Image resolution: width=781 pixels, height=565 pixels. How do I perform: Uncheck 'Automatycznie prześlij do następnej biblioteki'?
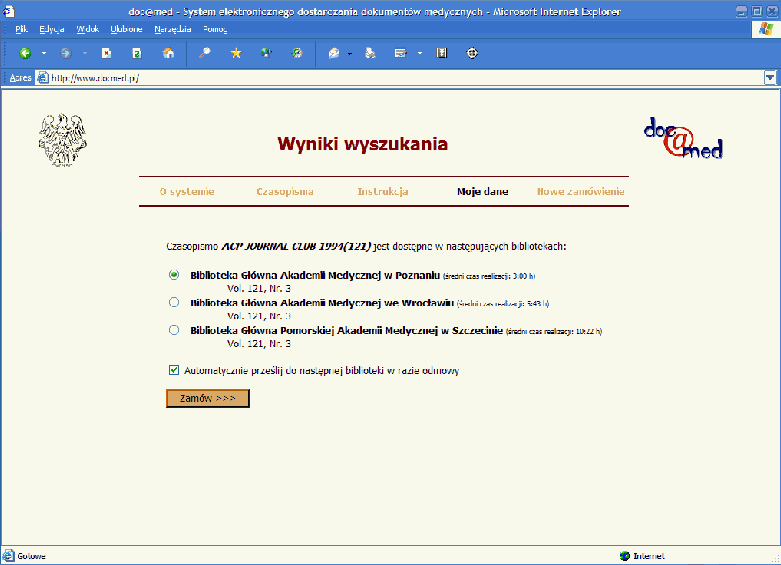coord(174,371)
